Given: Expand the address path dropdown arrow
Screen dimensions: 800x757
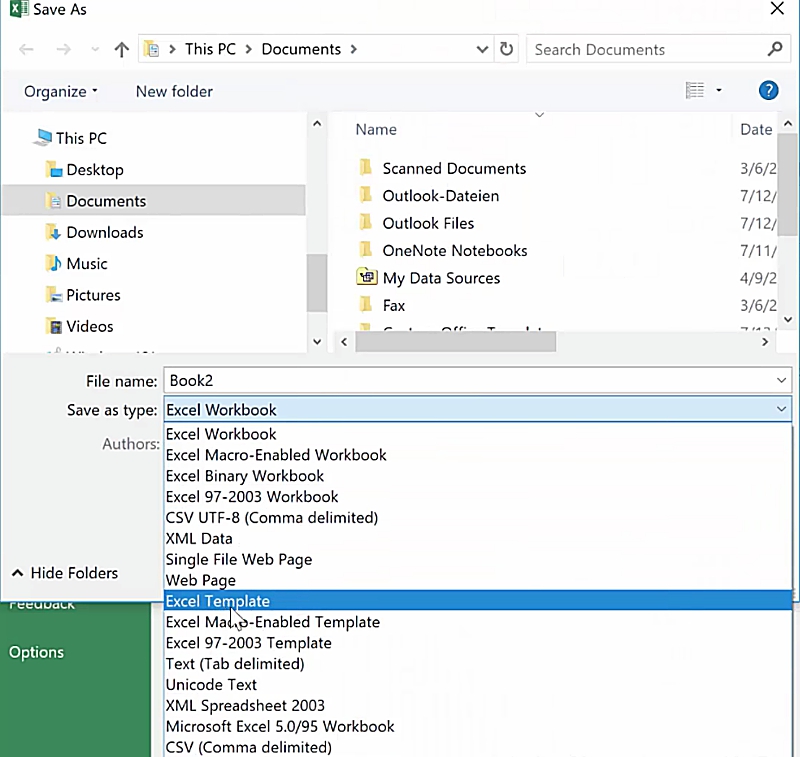Looking at the screenshot, I should tap(482, 49).
